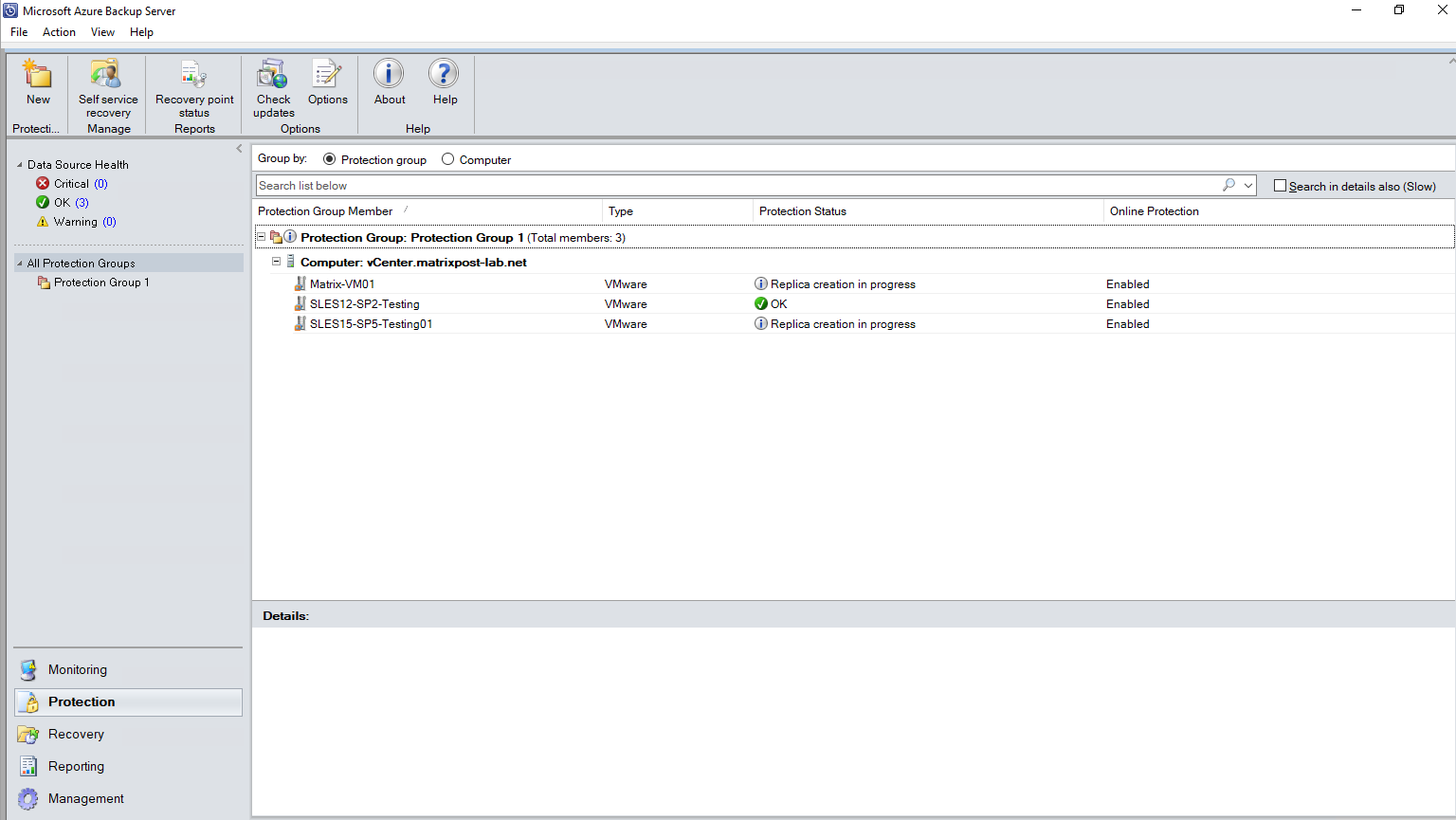Viewport: 1456px width, 820px height.
Task: Click the Azure Backup Server title bar icon
Action: pos(10,10)
